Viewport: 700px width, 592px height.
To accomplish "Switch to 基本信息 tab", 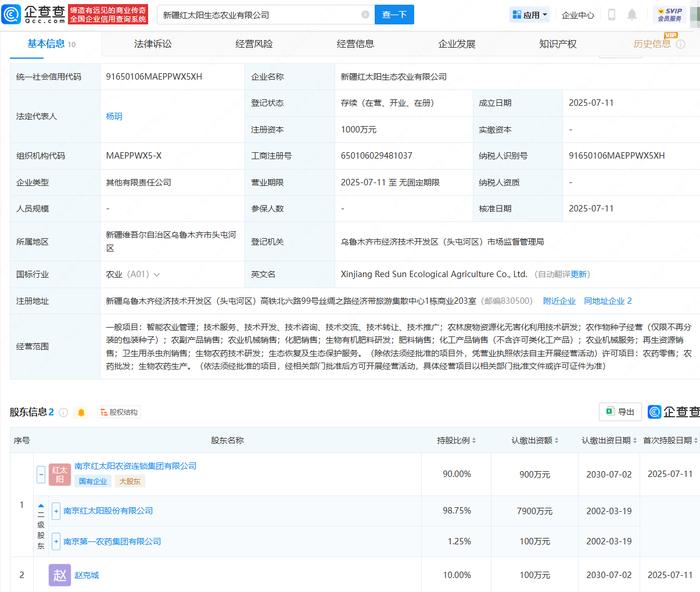I will click(51, 44).
